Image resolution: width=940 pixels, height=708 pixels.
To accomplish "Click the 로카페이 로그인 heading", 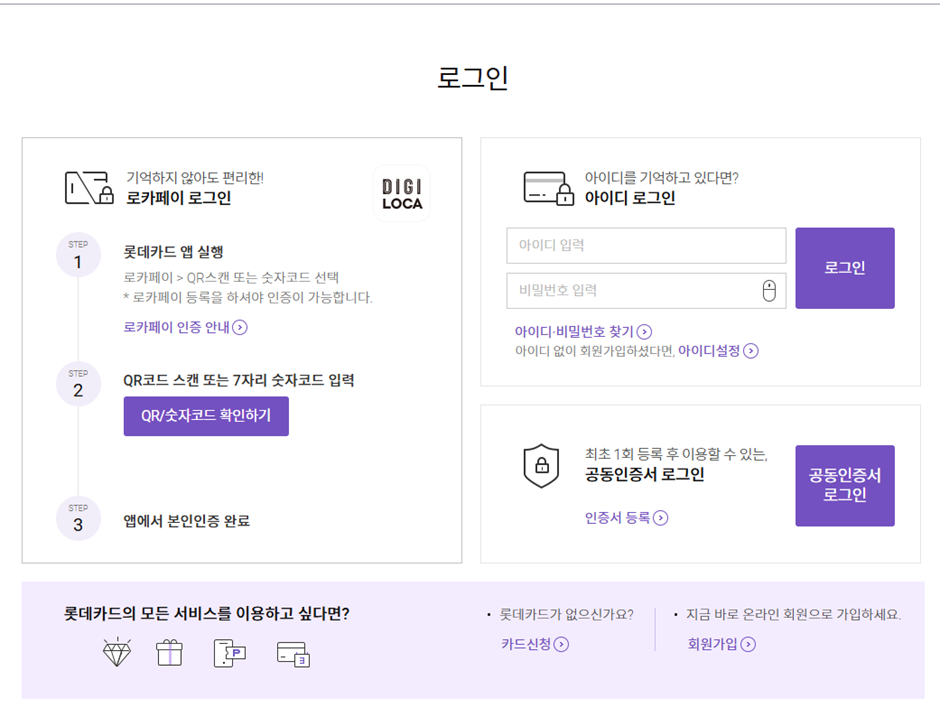I will (178, 198).
